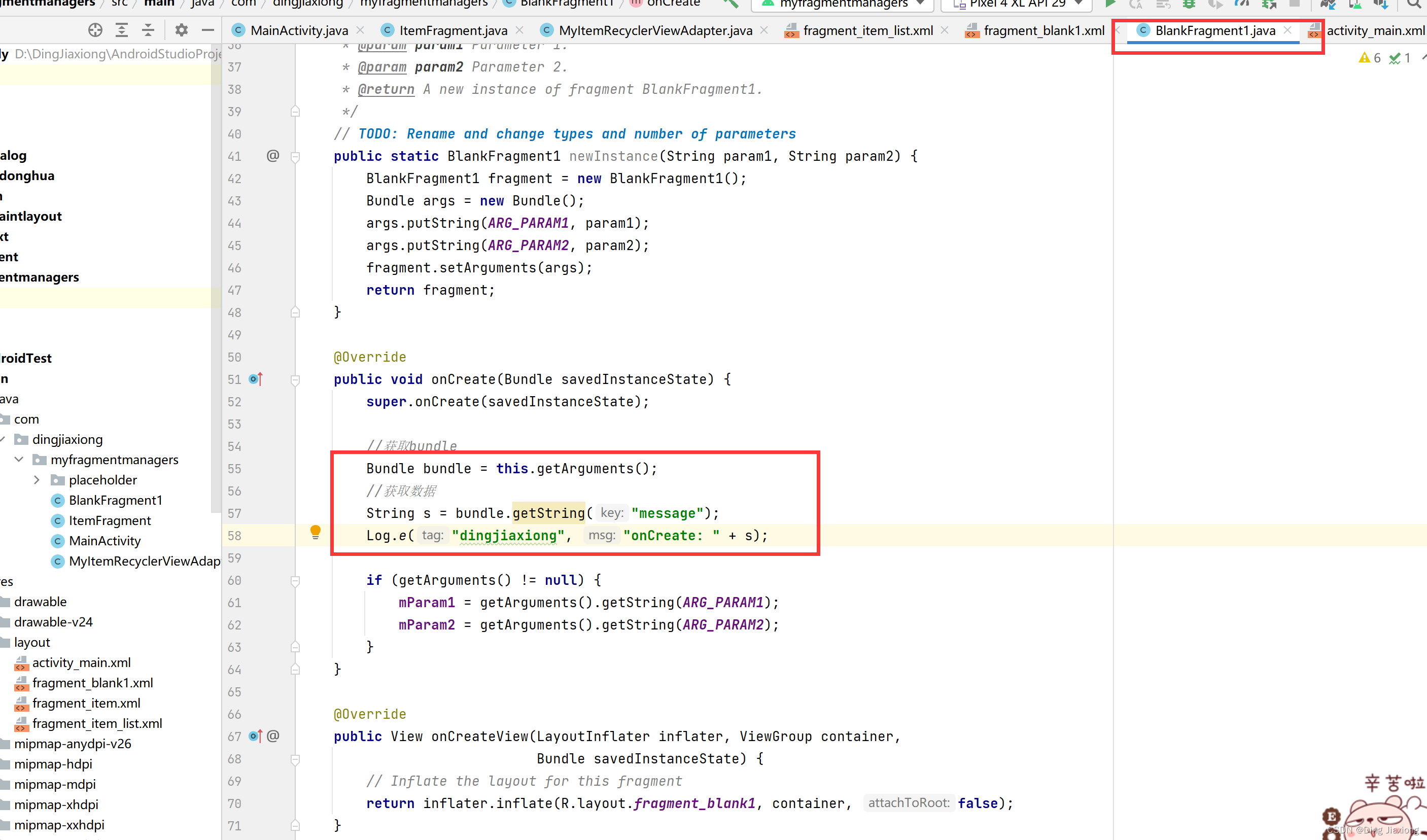
Task: Collapse the myfragmentmanagers package chevron
Action: [x=19, y=460]
